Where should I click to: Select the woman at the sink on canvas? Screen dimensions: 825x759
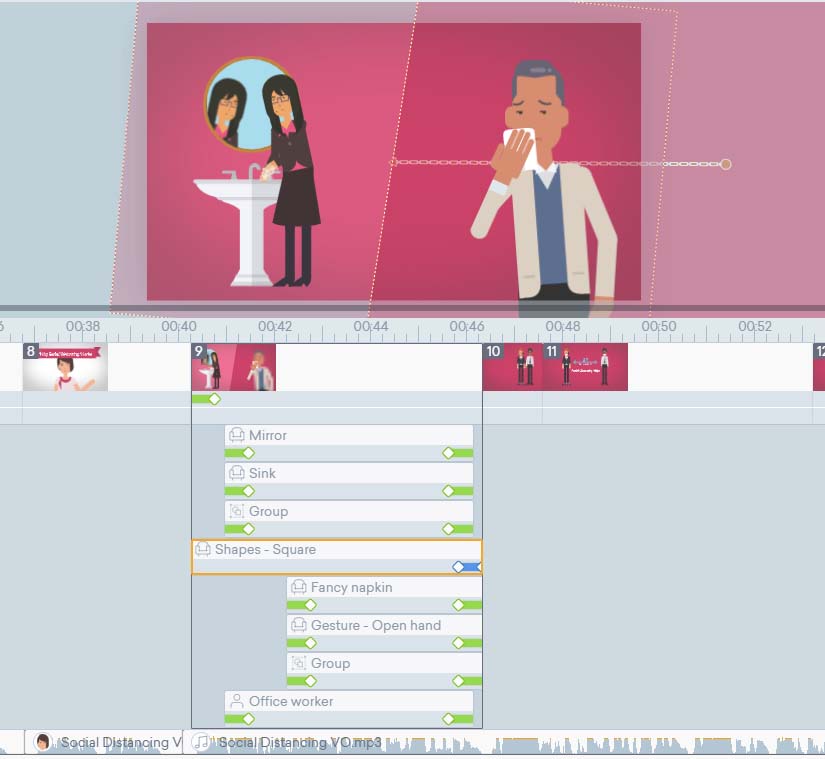289,181
